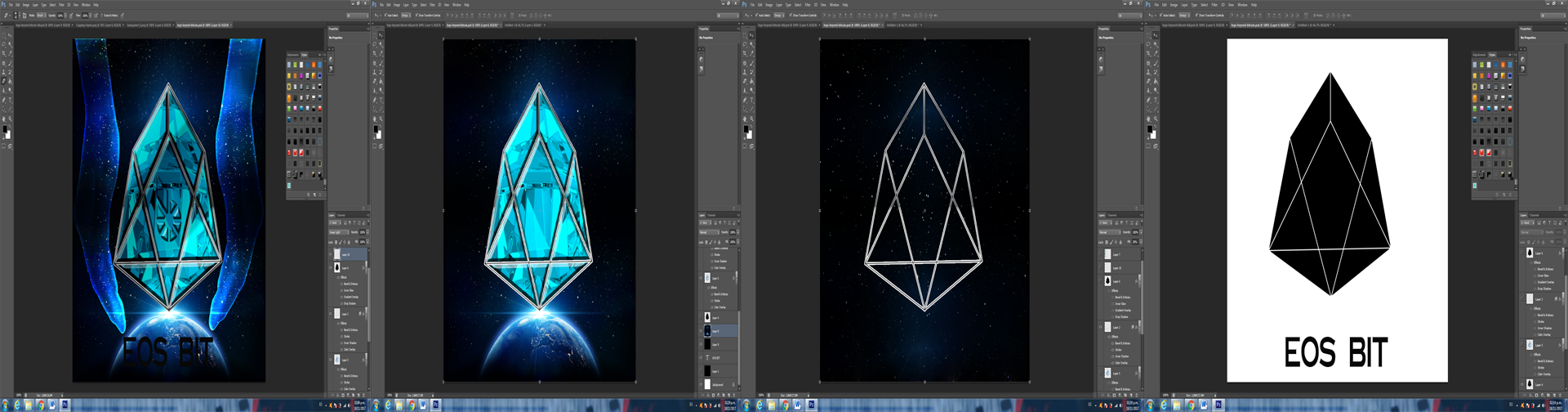The height and width of the screenshot is (412, 1568).
Task: Click new style icon in hands-artwork Styles panel
Action: [314, 194]
